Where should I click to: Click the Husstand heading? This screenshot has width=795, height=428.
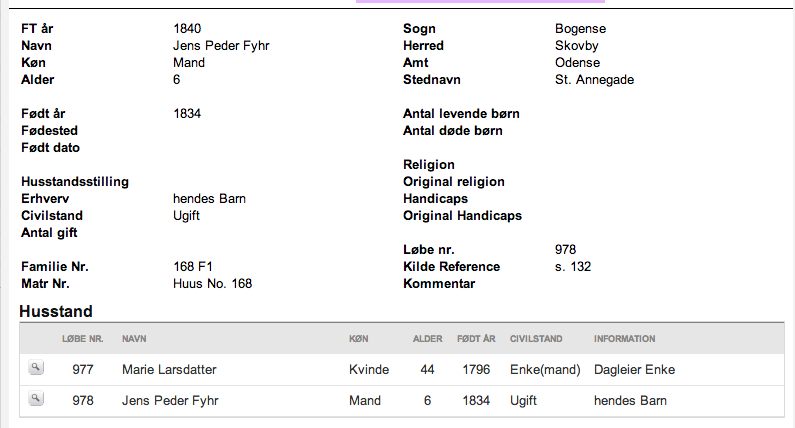tap(56, 311)
